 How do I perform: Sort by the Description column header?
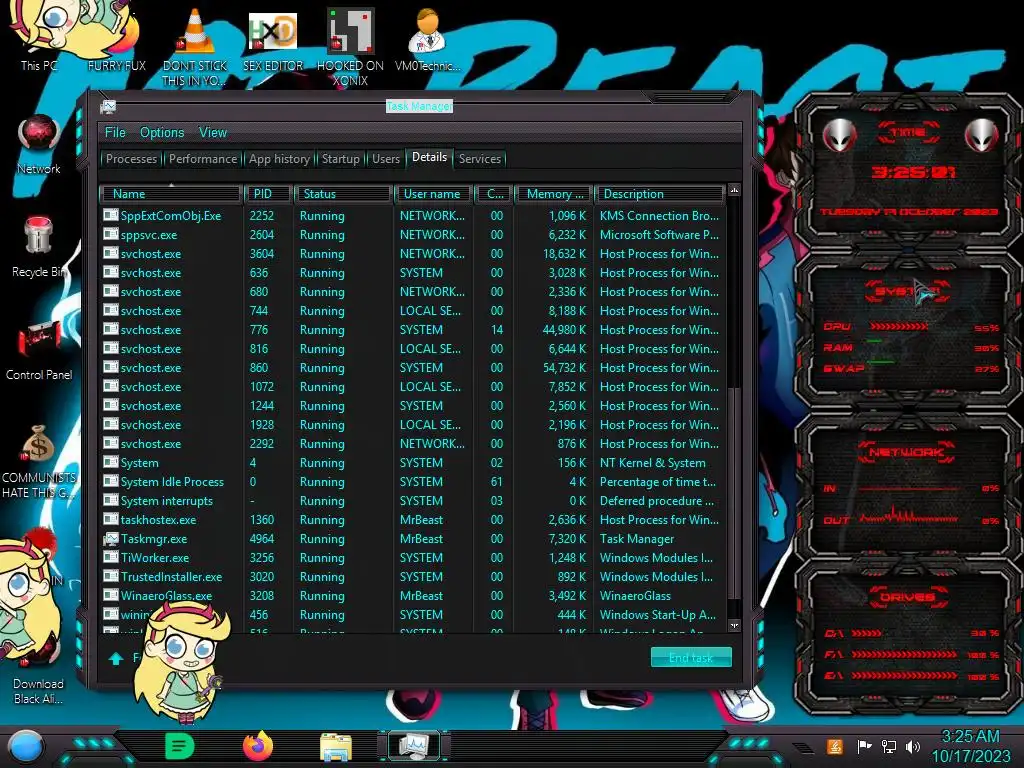click(660, 194)
